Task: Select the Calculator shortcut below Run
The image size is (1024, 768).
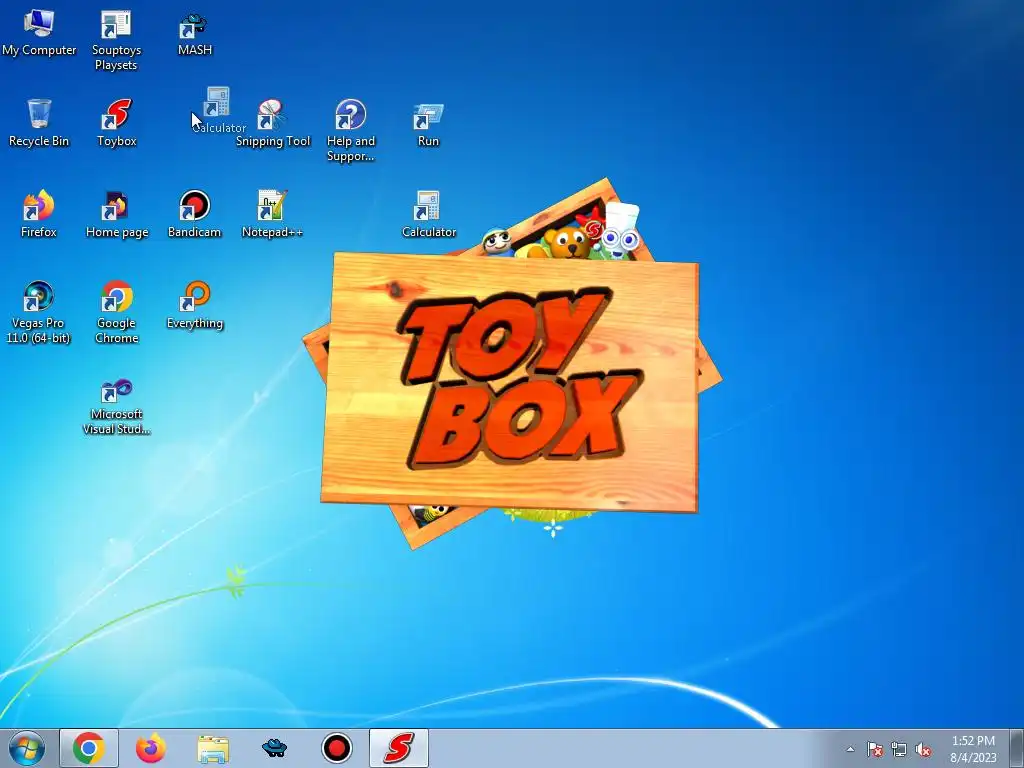Action: (428, 214)
